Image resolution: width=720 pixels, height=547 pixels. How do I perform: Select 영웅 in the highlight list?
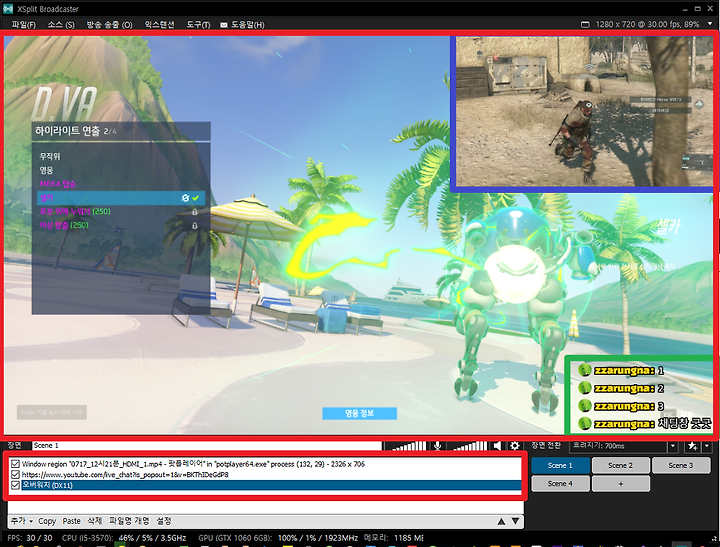click(x=46, y=170)
